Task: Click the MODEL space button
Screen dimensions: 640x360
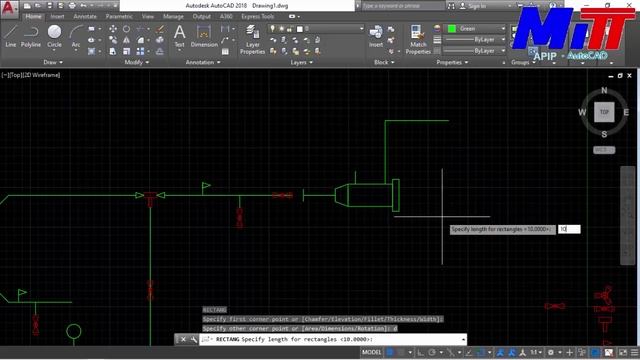Action: pyautogui.click(x=371, y=352)
